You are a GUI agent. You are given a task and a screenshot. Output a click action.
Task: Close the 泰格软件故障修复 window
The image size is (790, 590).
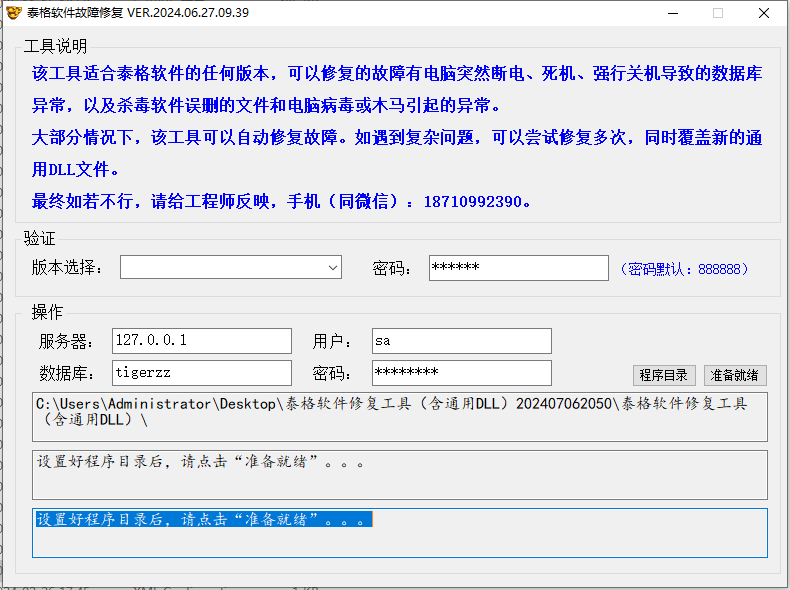[763, 13]
